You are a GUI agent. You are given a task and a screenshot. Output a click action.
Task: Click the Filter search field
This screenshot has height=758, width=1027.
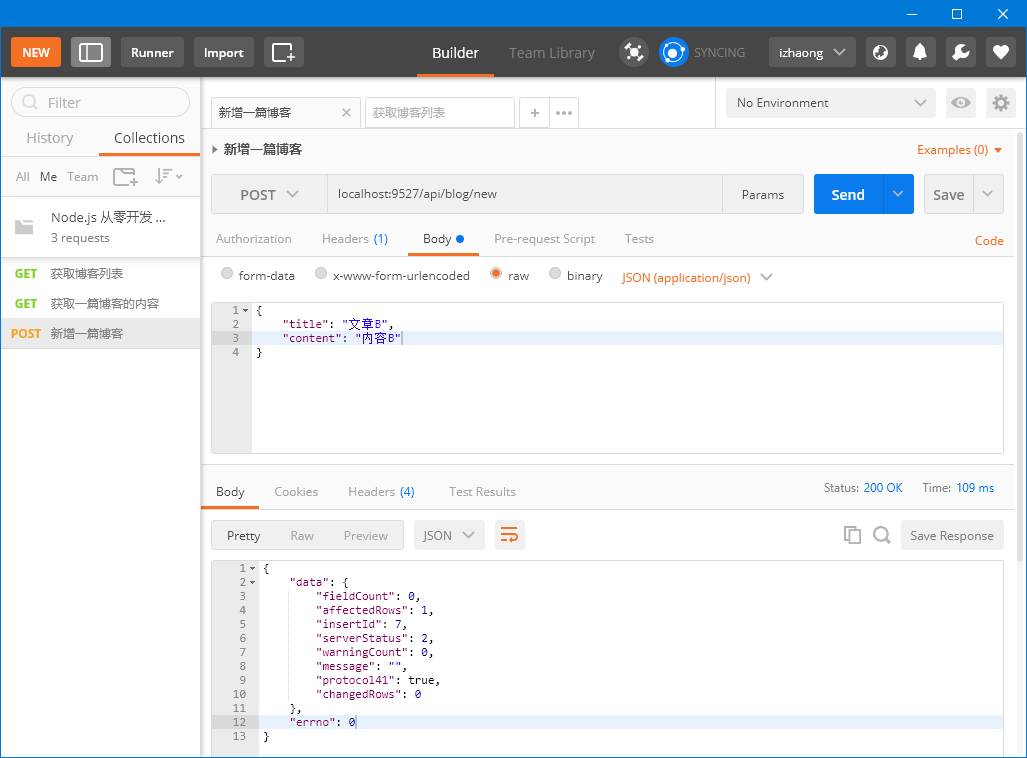[x=100, y=103]
